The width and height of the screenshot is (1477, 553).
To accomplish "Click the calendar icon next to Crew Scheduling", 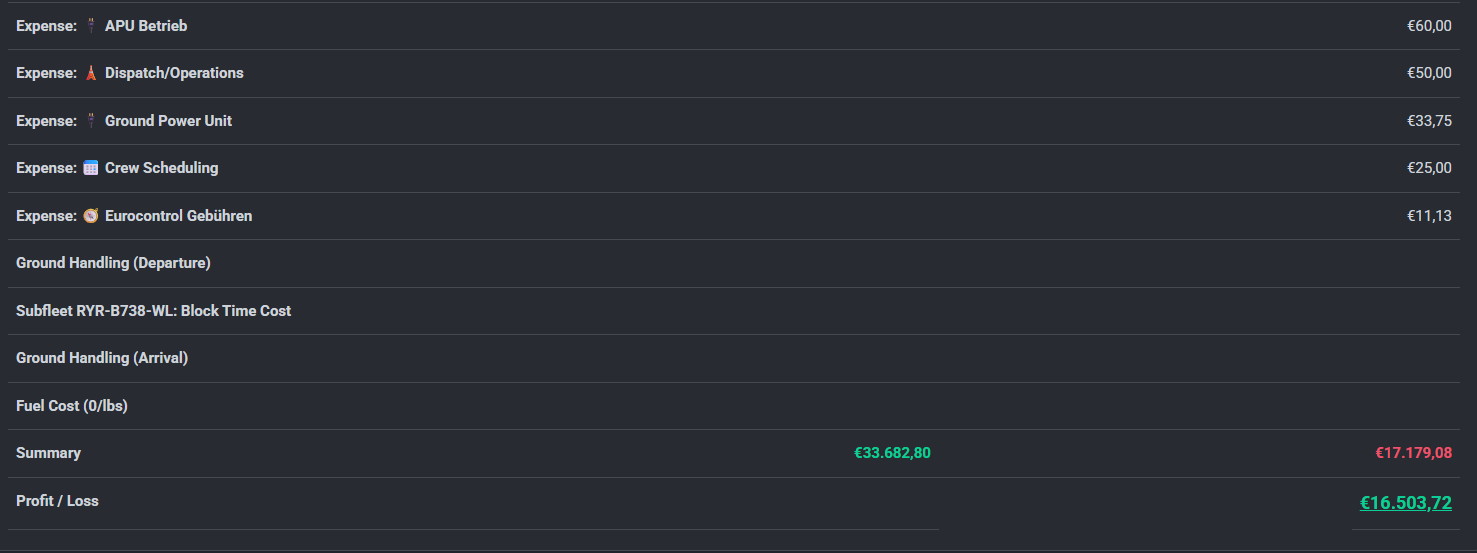I will (x=91, y=168).
